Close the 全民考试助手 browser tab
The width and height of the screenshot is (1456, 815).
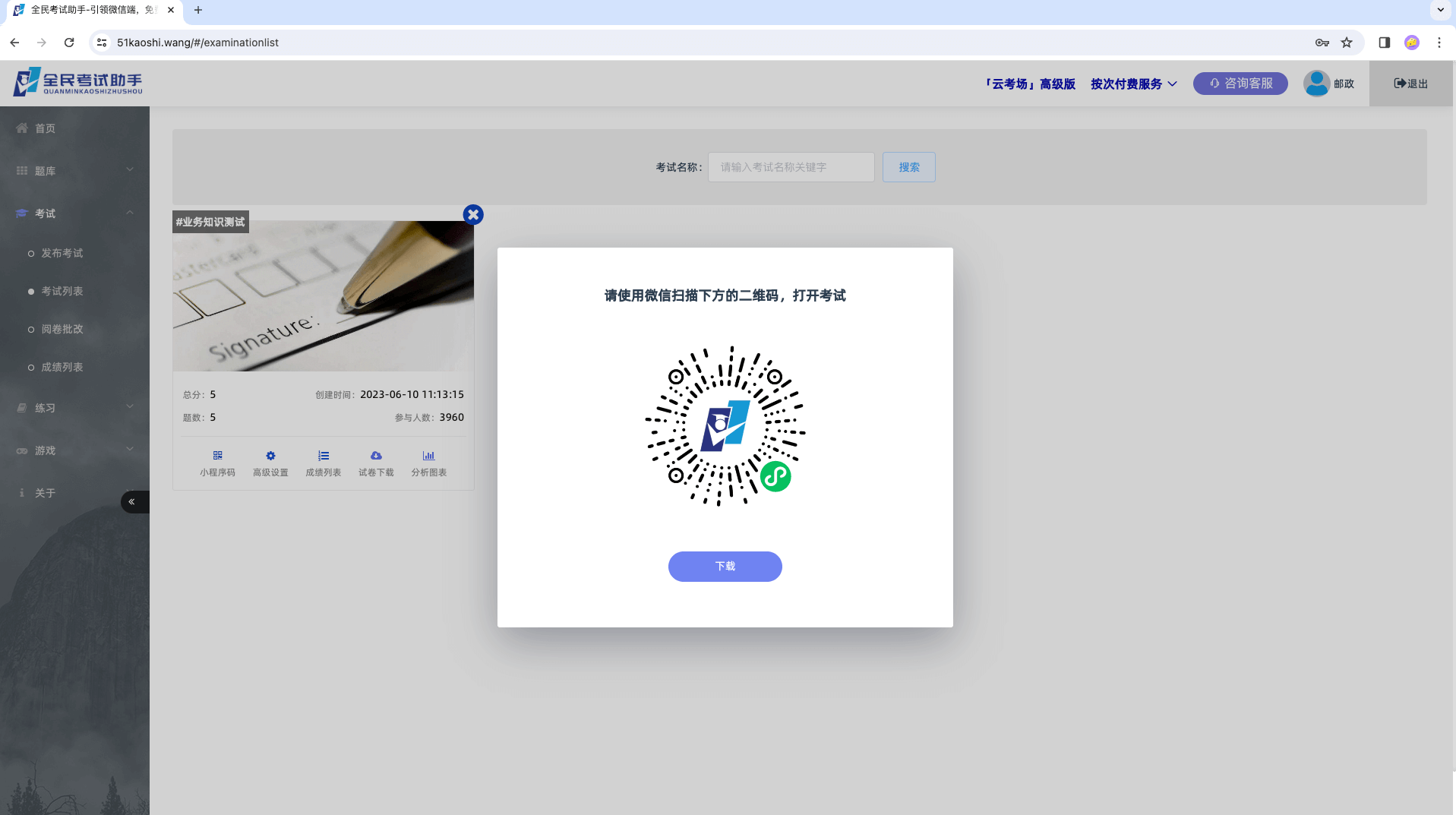pos(171,10)
